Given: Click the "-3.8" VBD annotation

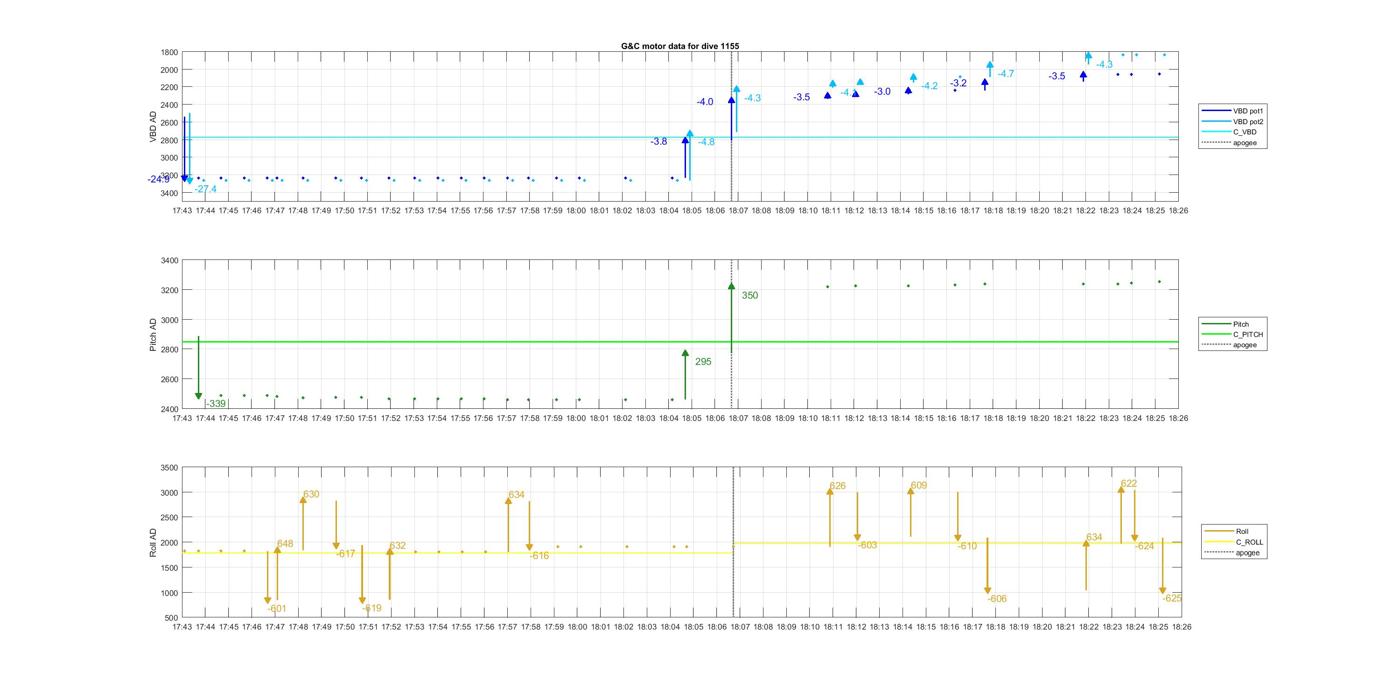Looking at the screenshot, I should coord(658,142).
